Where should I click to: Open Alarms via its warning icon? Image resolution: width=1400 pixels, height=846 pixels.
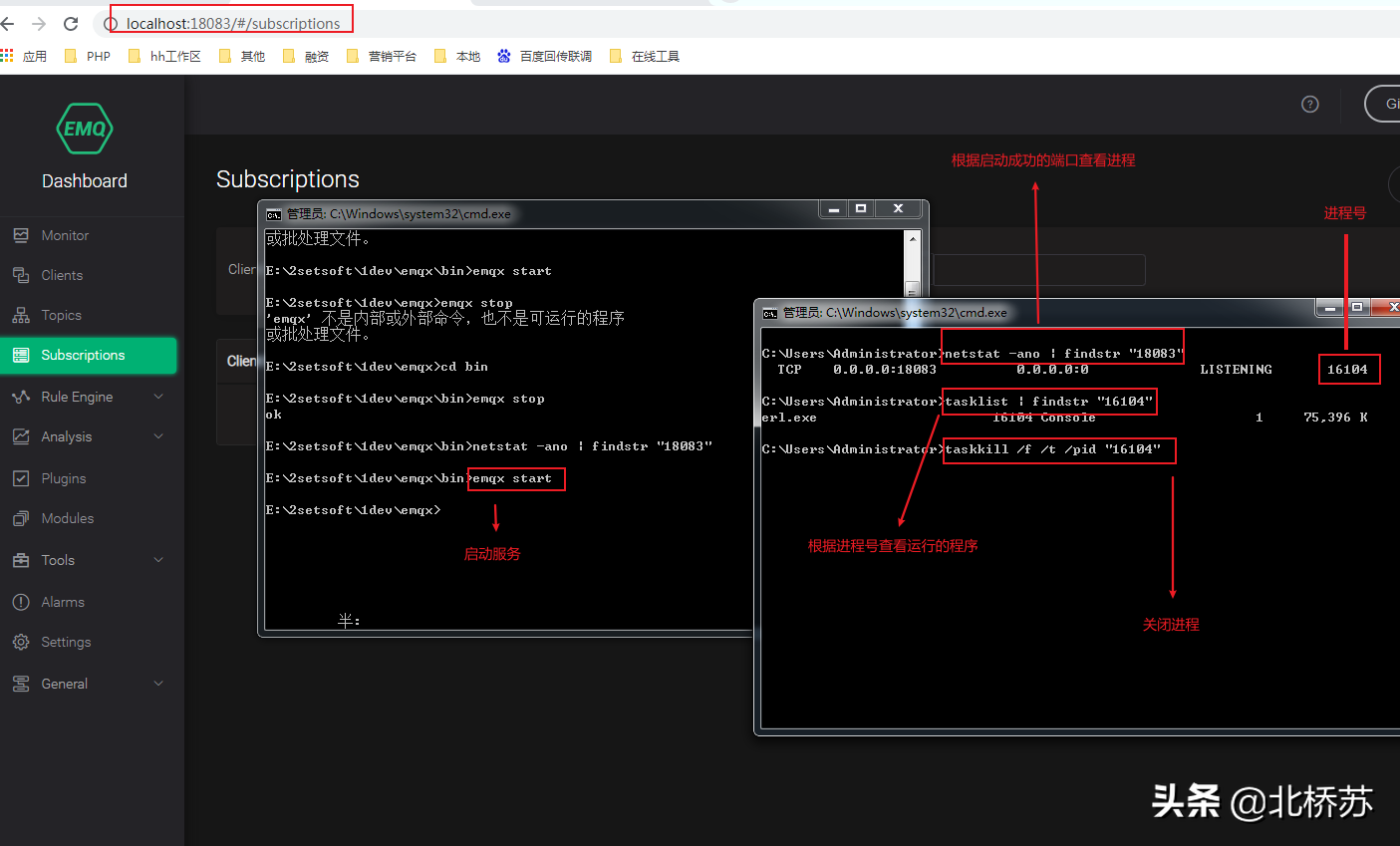coord(21,602)
